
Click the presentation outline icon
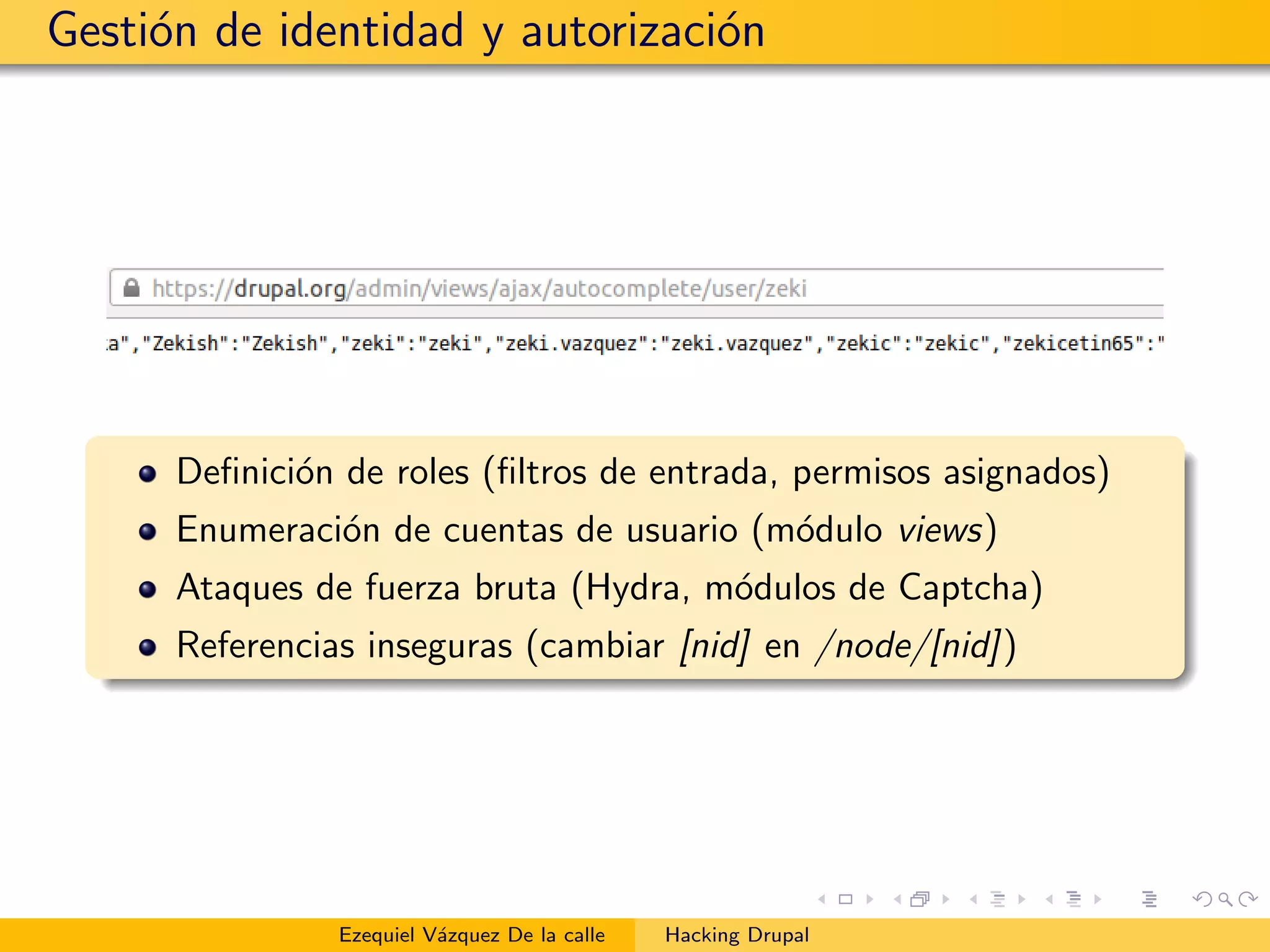click(1150, 899)
